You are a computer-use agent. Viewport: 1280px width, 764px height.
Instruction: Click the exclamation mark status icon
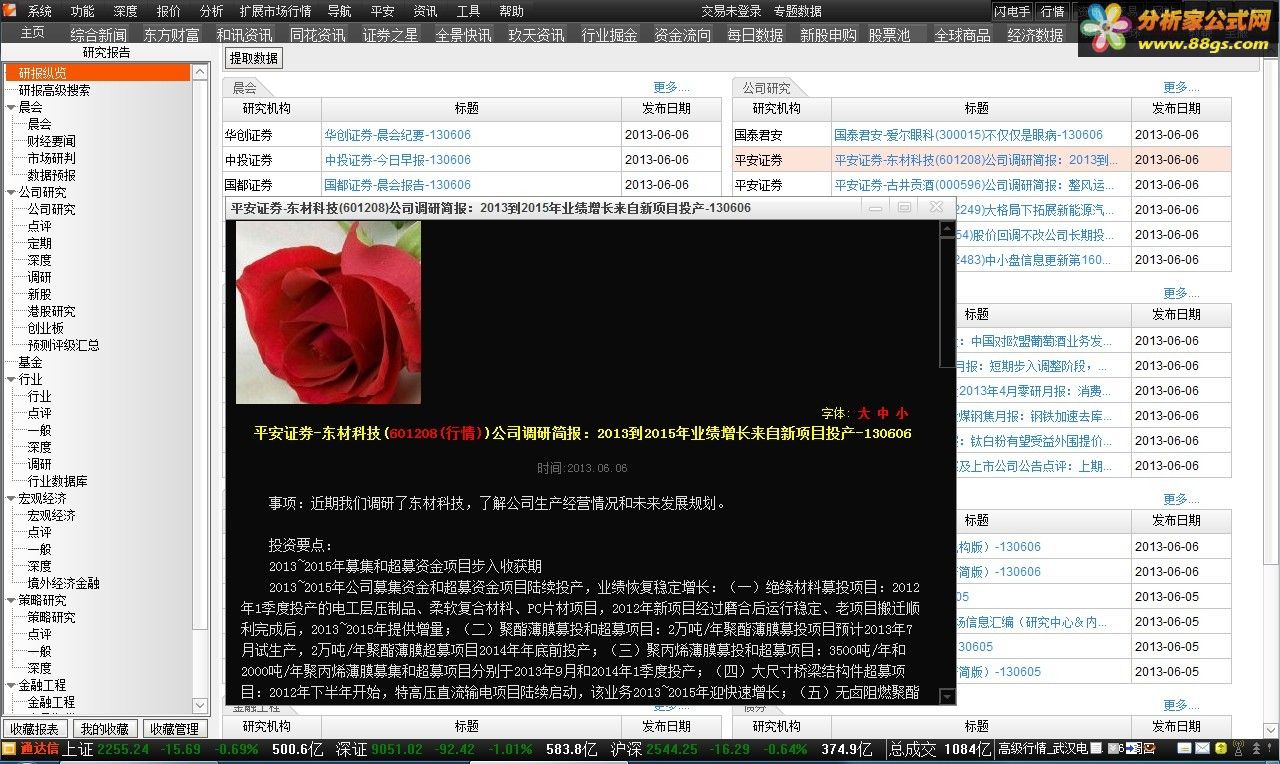1270,748
